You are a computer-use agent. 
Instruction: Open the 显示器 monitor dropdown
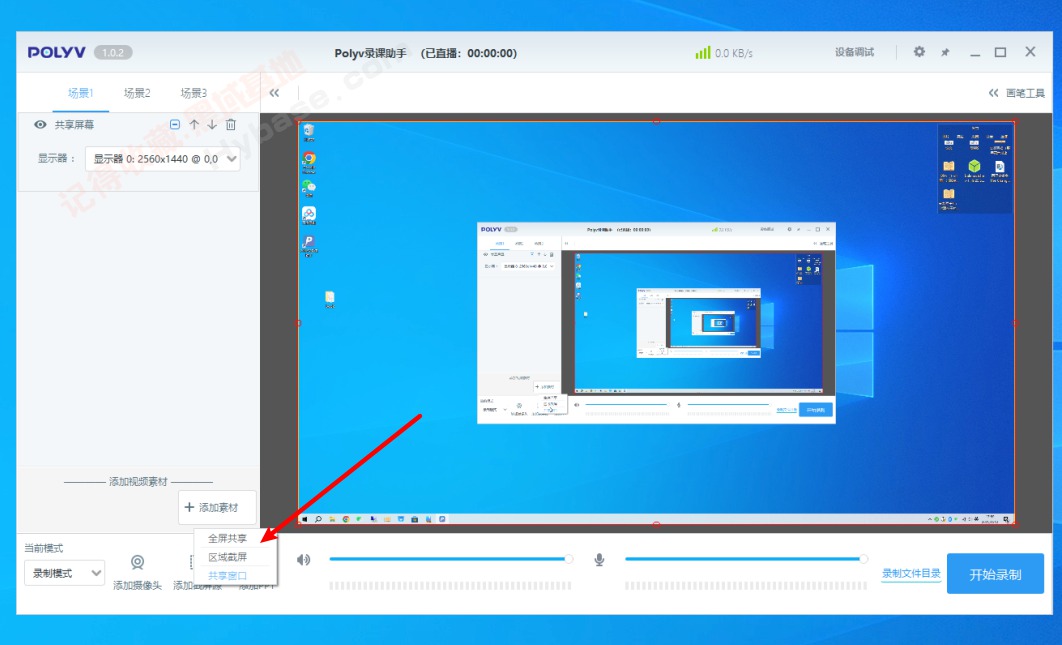coord(163,159)
